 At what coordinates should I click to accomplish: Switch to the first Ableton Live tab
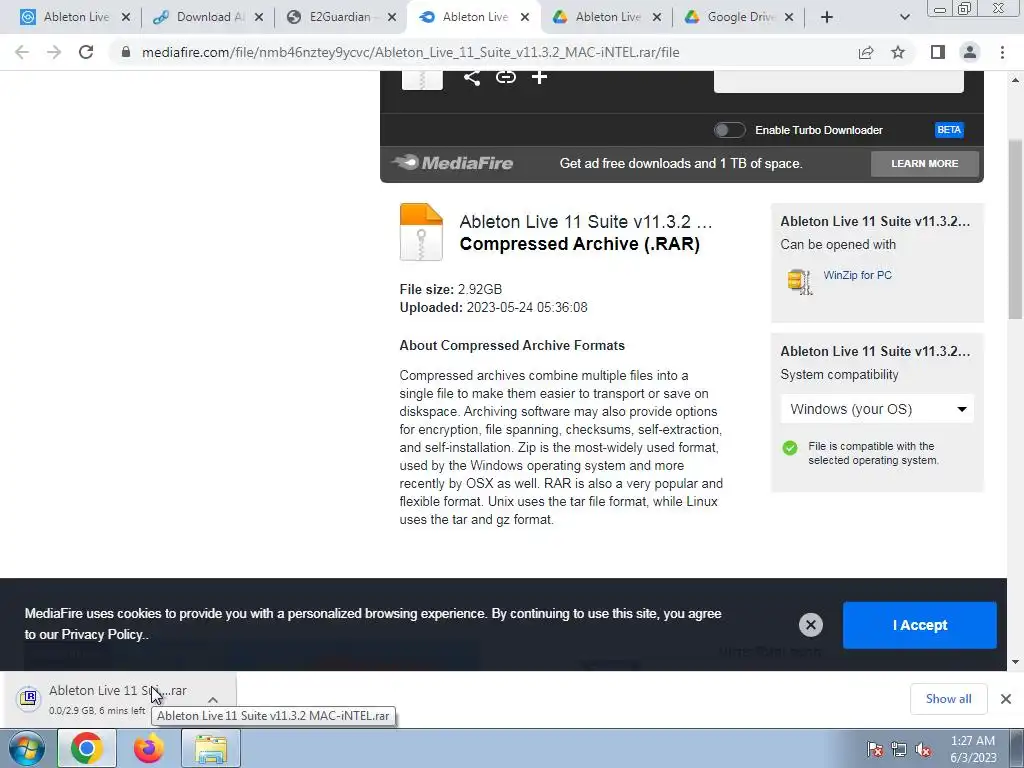click(65, 17)
